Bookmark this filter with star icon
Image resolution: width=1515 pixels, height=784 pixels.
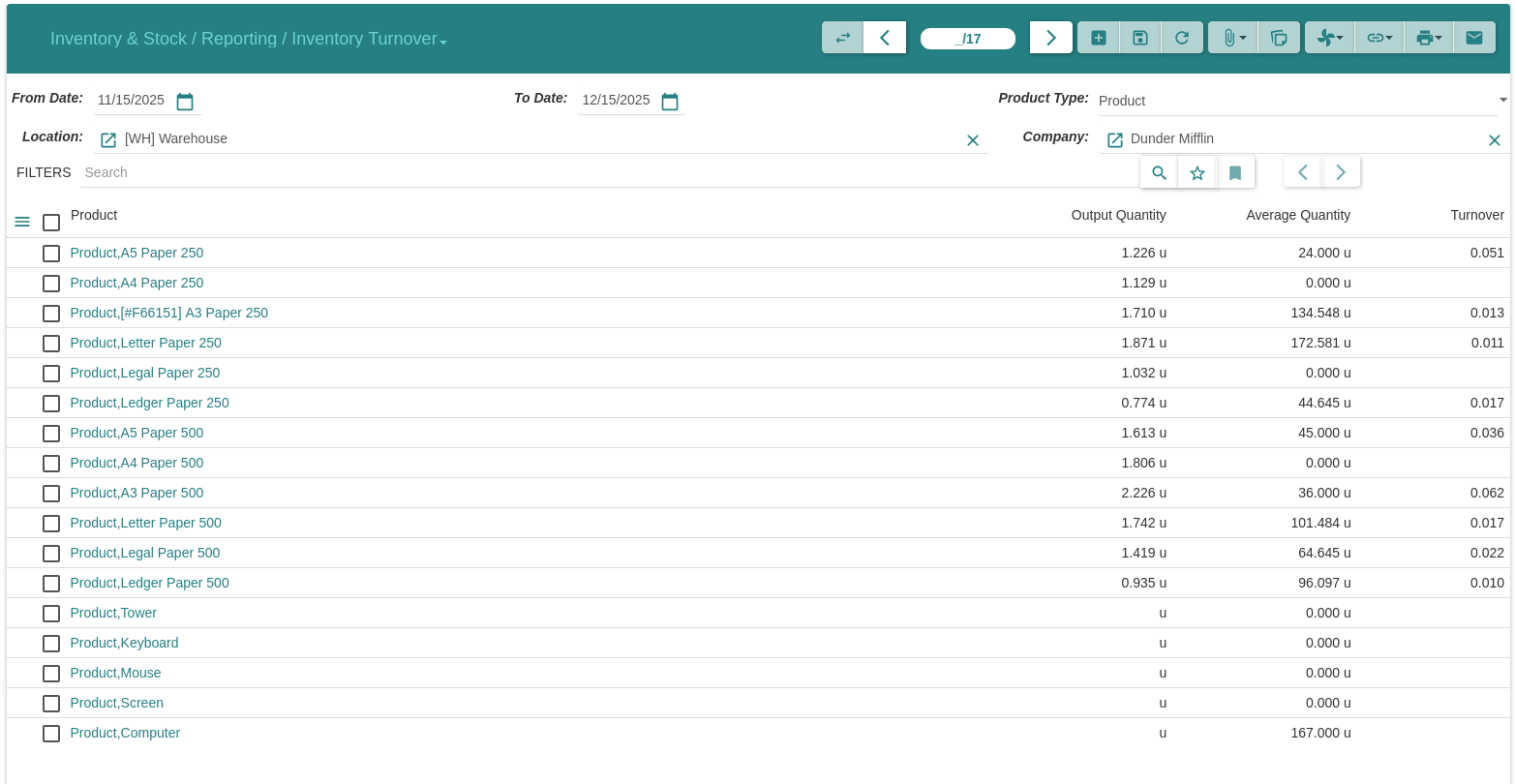click(1197, 173)
